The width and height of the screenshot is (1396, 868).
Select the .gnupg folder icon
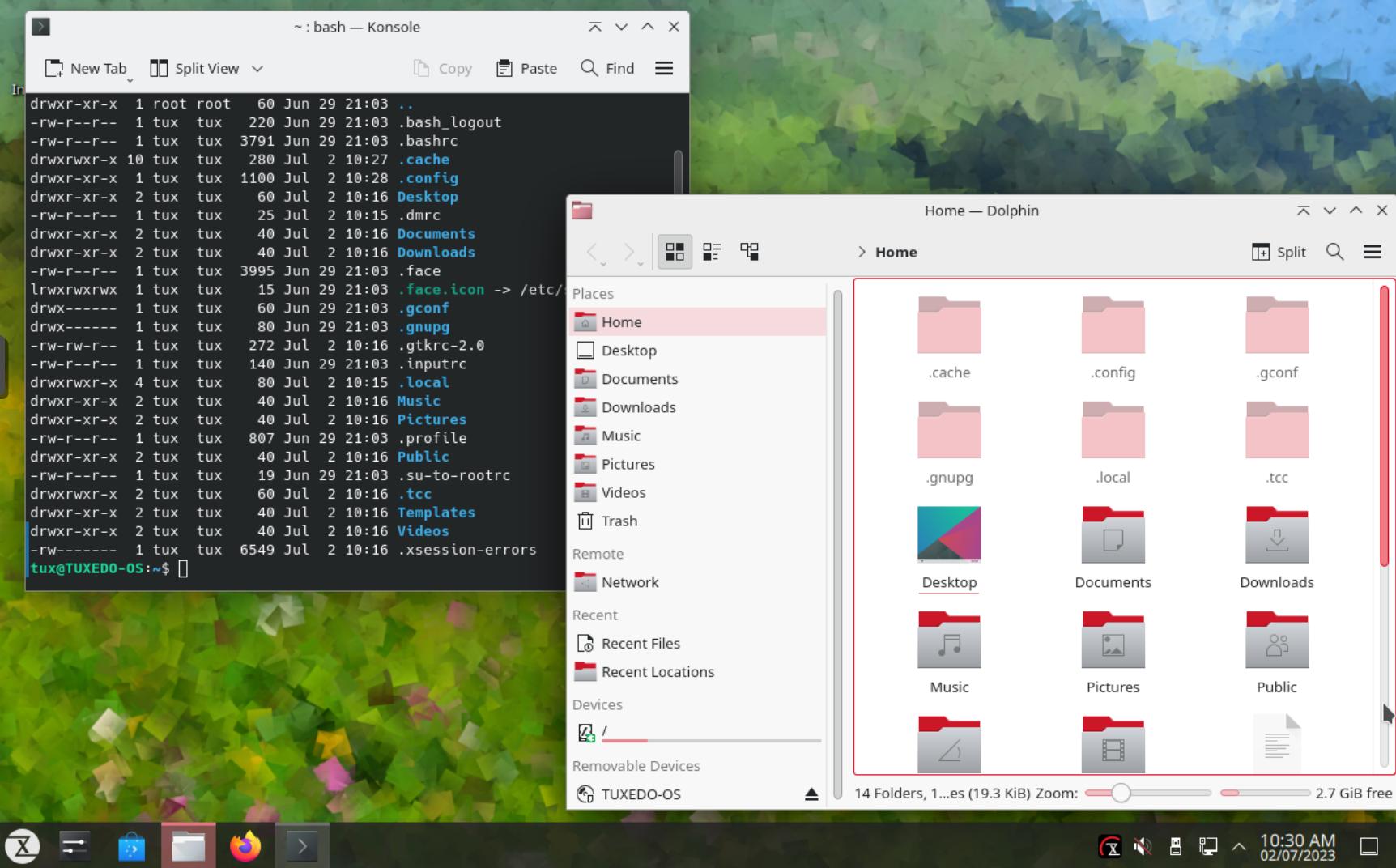click(949, 430)
